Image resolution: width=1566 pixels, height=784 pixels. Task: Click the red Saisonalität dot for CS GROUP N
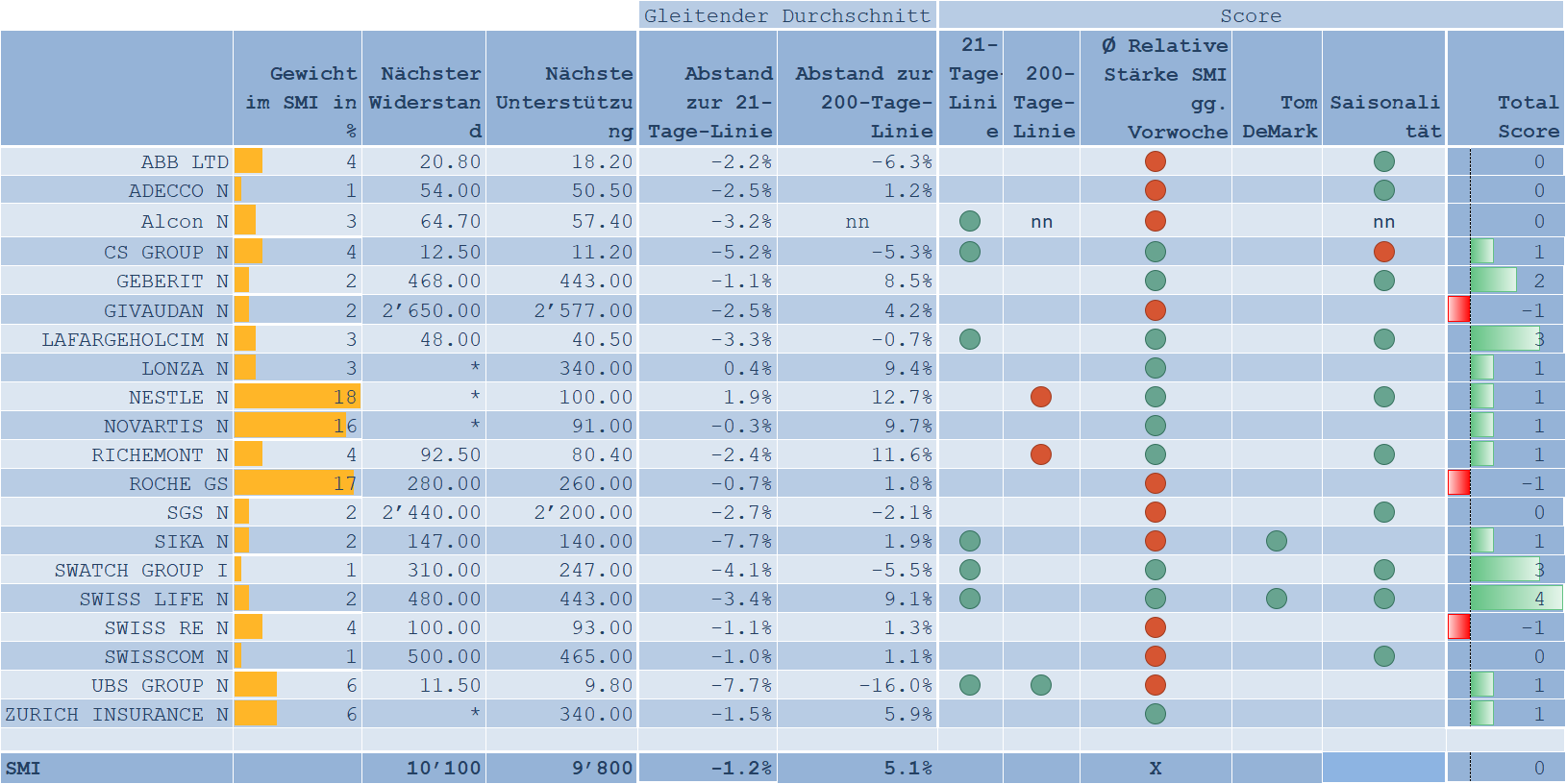pos(1383,252)
